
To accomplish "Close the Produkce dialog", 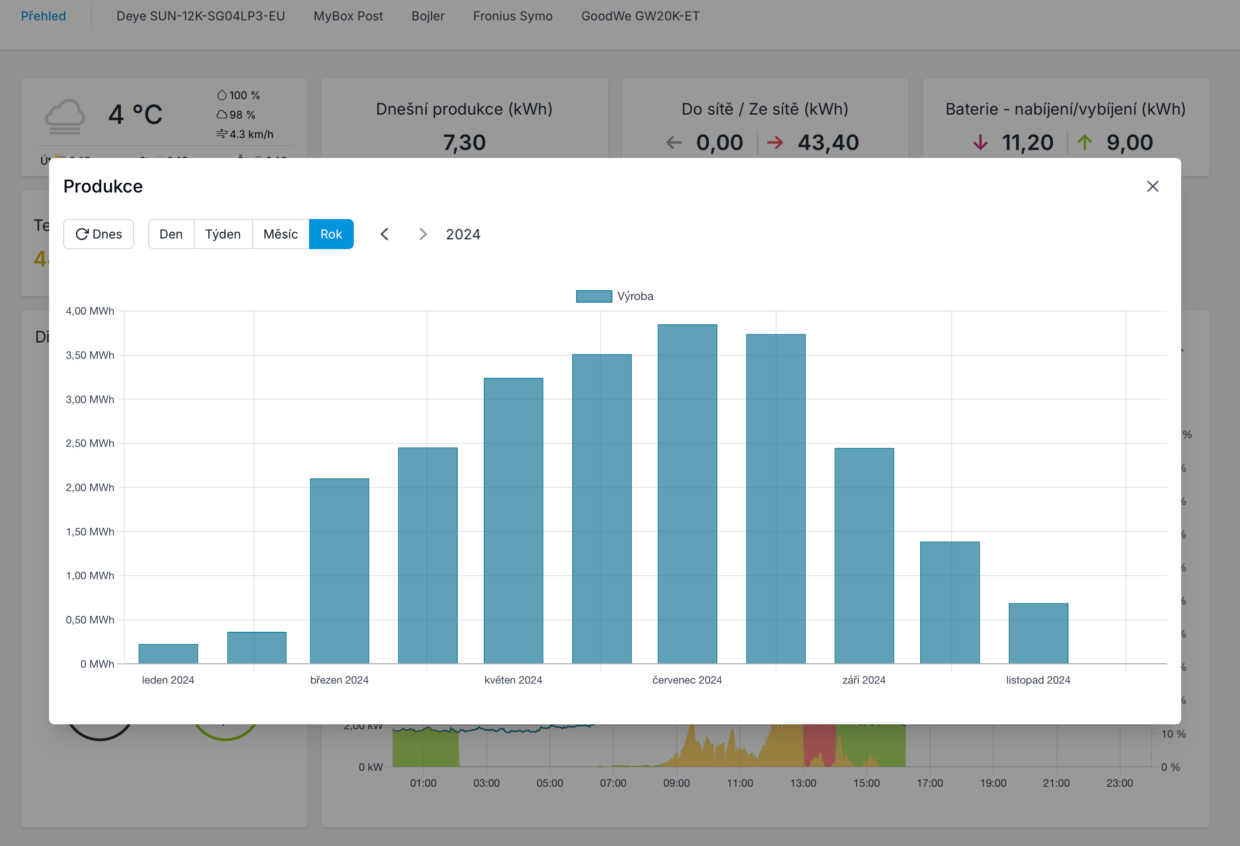I will (x=1152, y=186).
